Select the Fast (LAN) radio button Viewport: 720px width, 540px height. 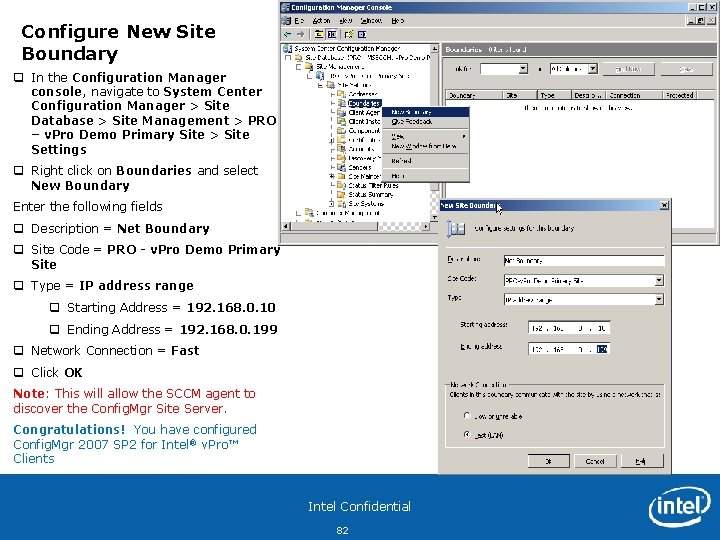pos(467,434)
